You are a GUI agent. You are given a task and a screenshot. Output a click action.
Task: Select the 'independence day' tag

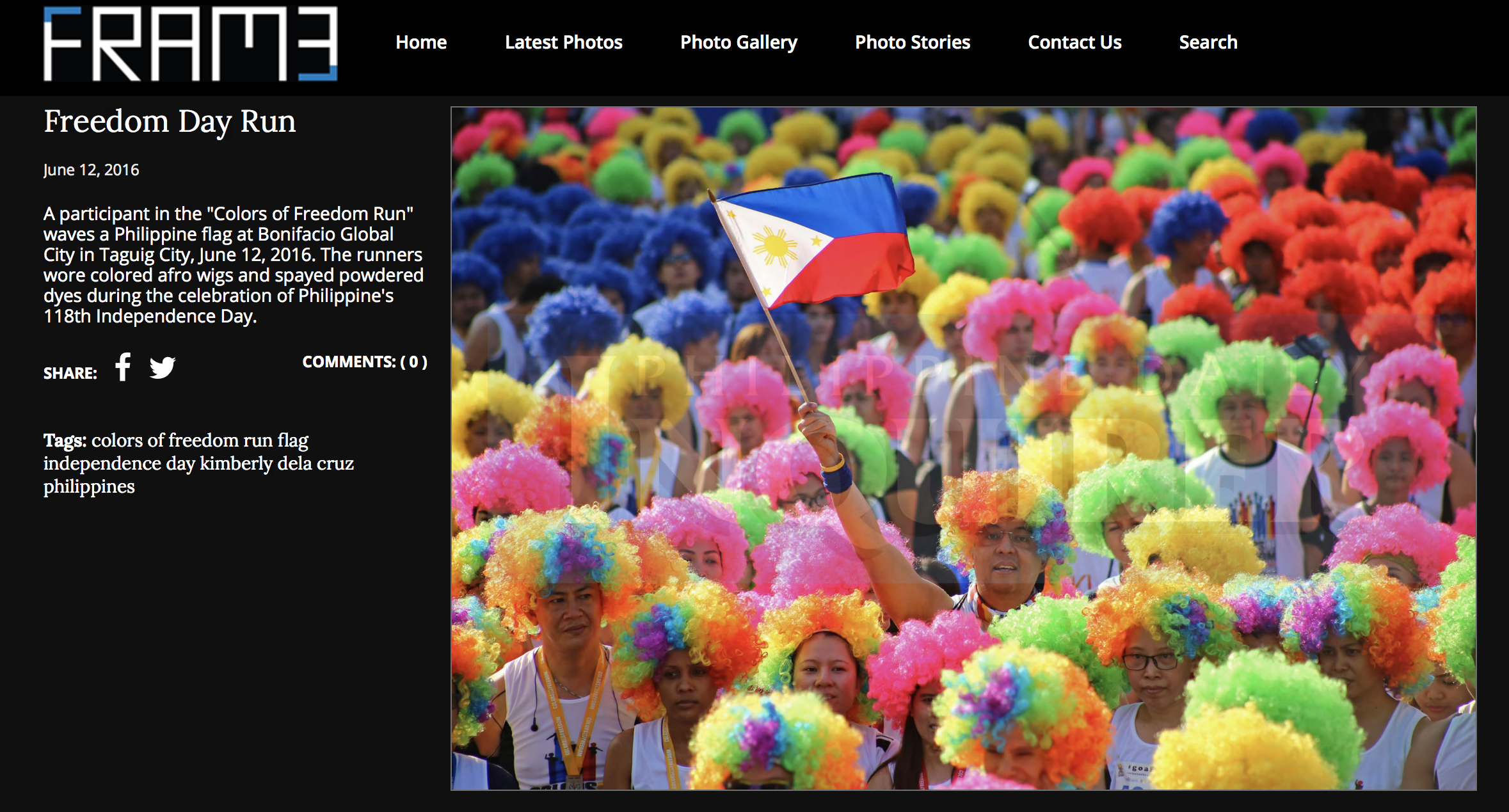pyautogui.click(x=119, y=464)
